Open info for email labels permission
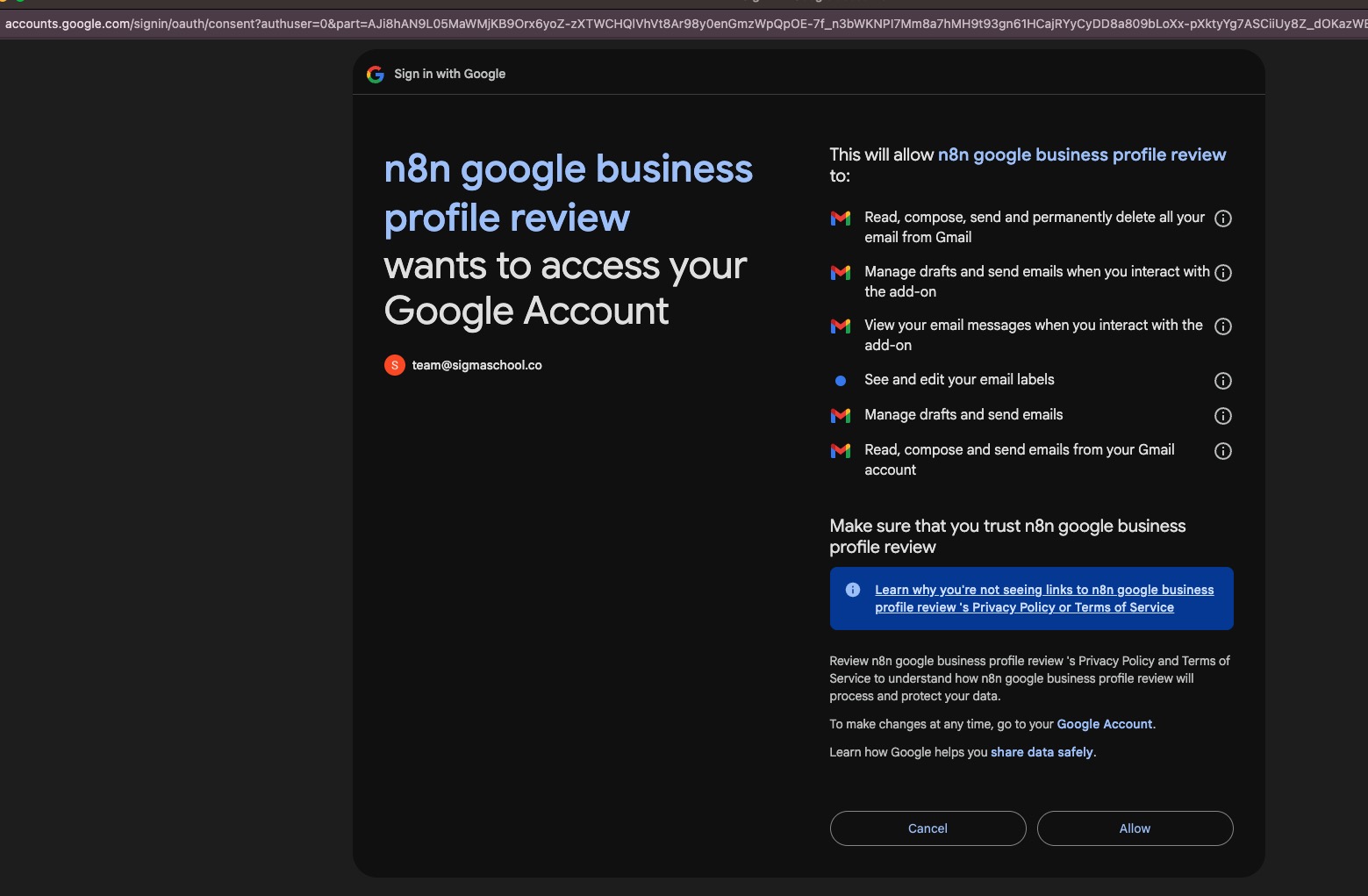 click(x=1222, y=381)
